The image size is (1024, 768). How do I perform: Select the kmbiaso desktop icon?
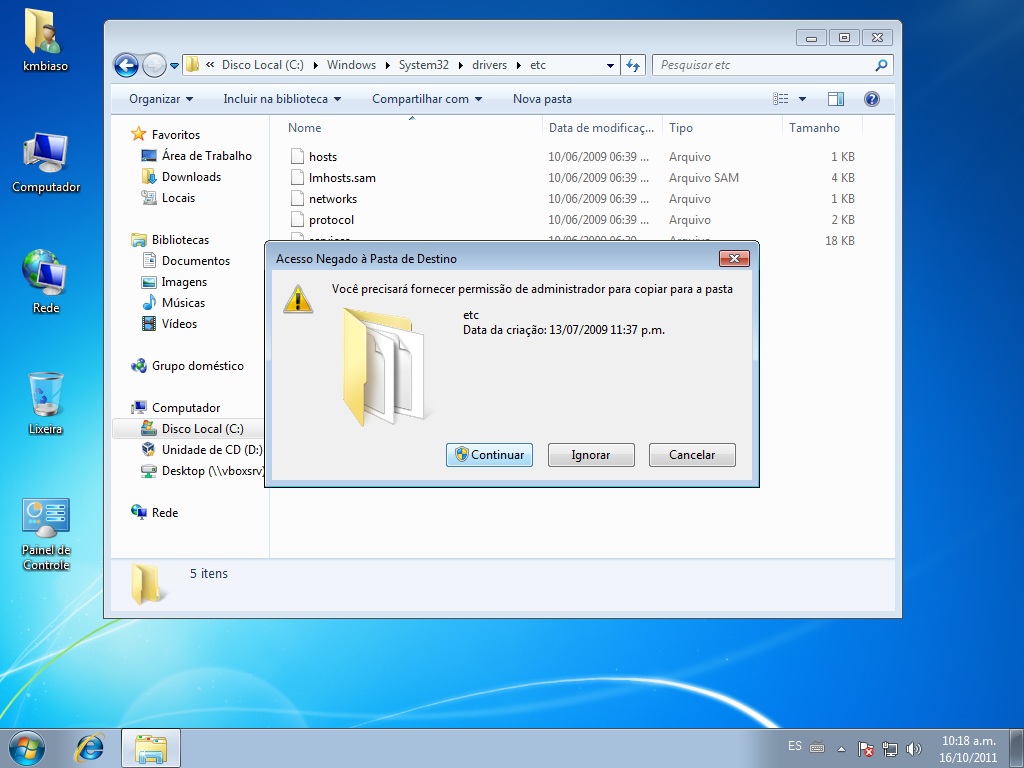coord(45,40)
